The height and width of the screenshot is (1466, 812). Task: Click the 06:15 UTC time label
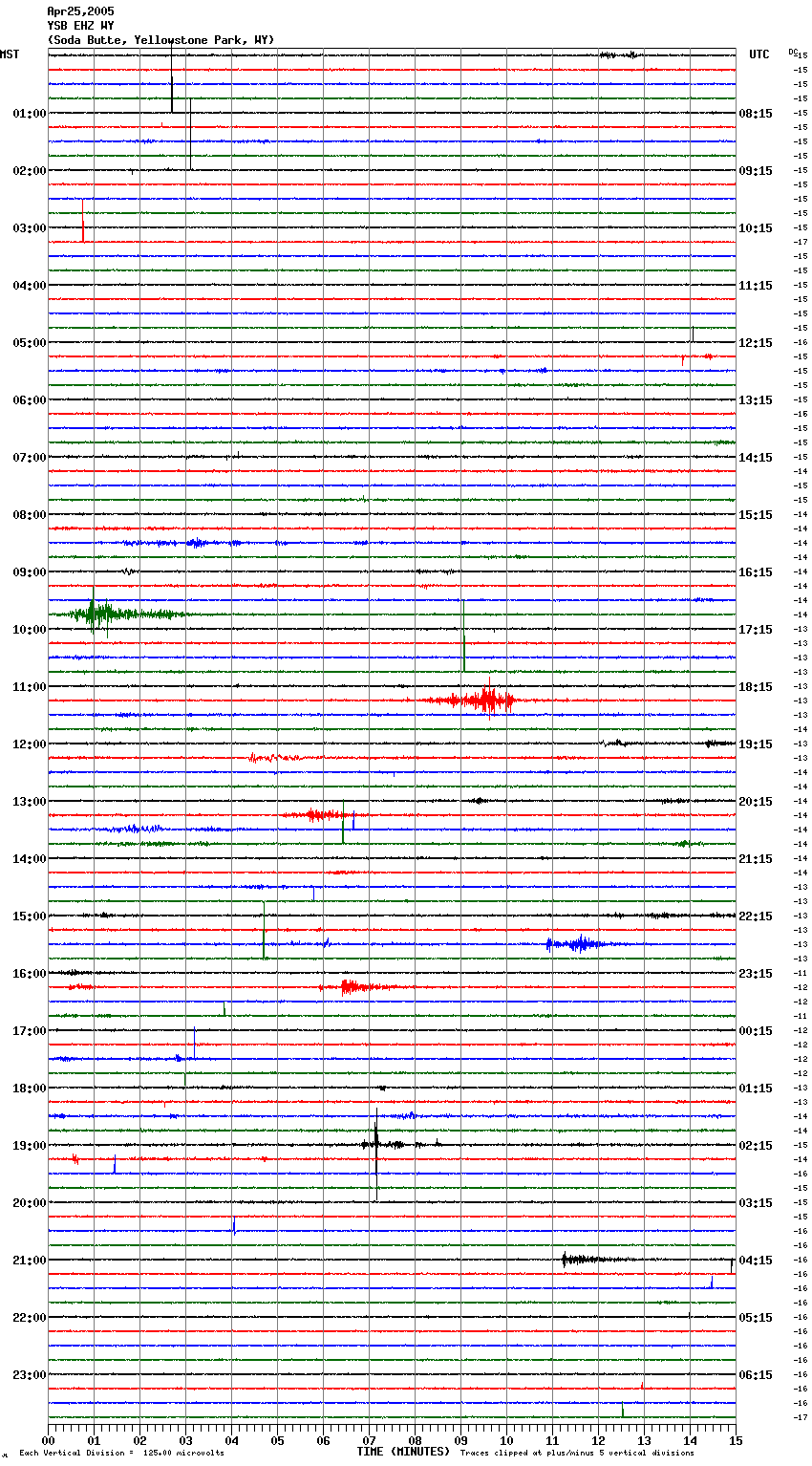(x=756, y=1374)
